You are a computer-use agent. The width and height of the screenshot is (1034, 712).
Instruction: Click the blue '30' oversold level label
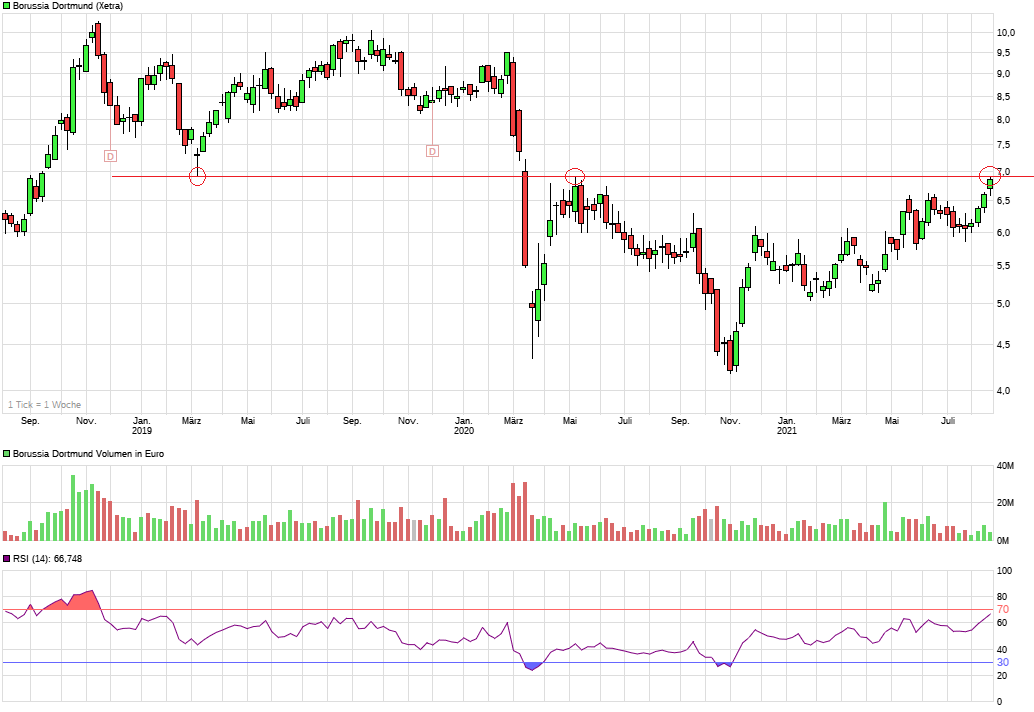[1002, 663]
